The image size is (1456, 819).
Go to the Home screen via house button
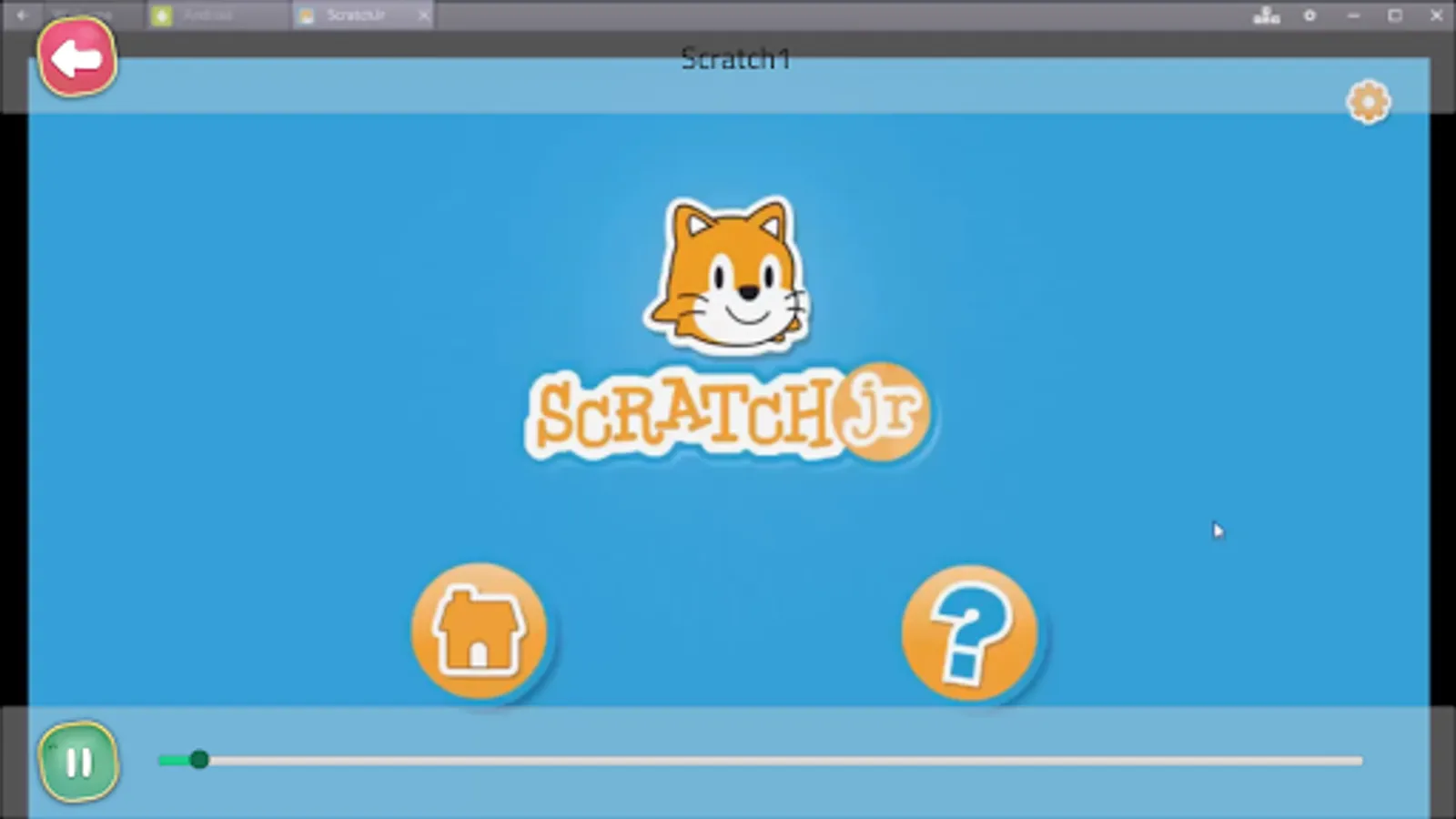(480, 630)
